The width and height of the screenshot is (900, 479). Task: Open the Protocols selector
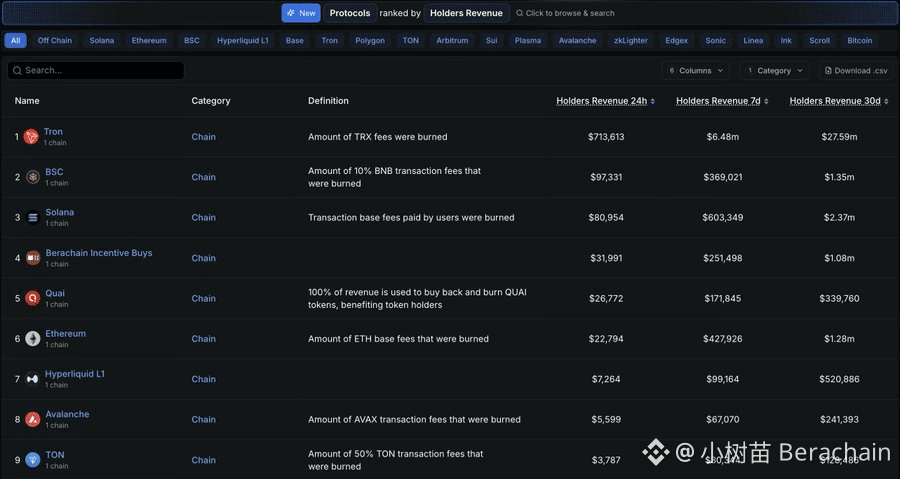(350, 13)
